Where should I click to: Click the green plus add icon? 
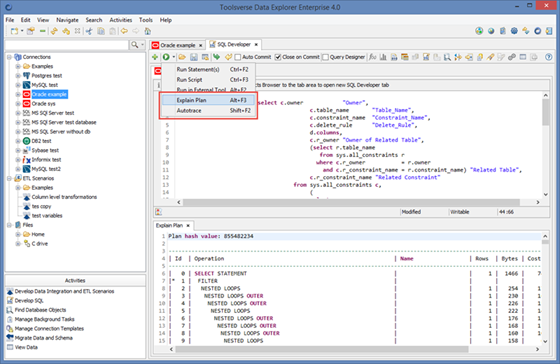pyautogui.click(x=155, y=57)
